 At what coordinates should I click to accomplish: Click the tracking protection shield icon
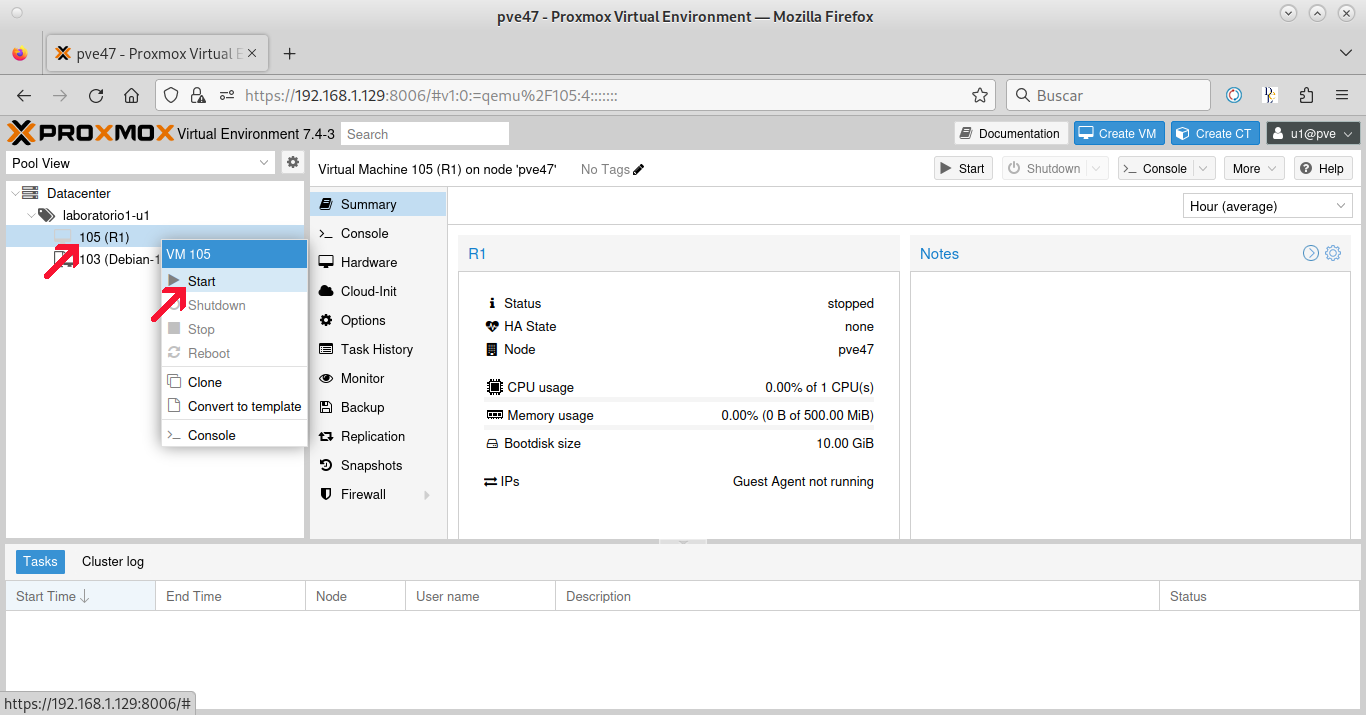pyautogui.click(x=171, y=95)
